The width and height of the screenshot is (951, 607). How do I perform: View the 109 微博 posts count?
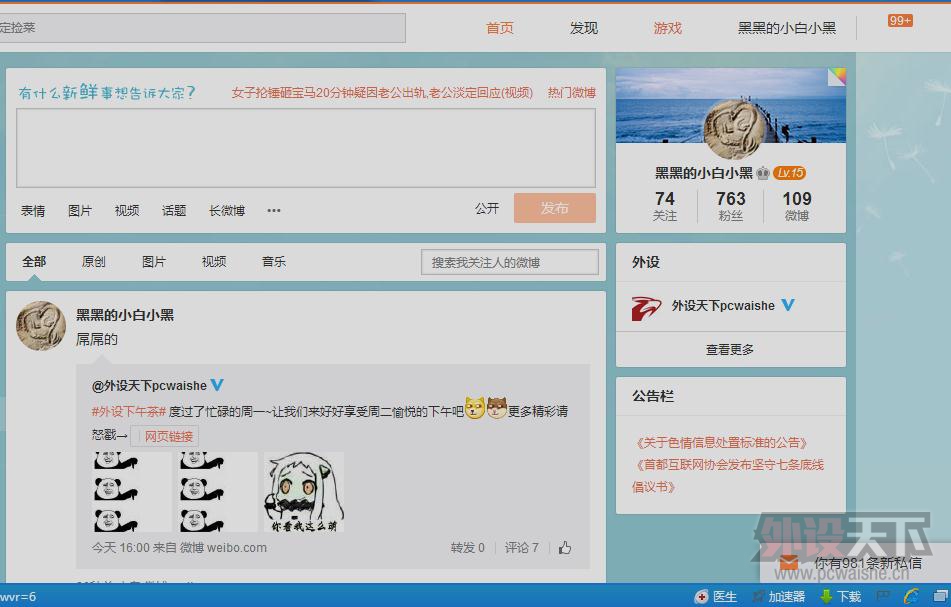click(x=797, y=206)
